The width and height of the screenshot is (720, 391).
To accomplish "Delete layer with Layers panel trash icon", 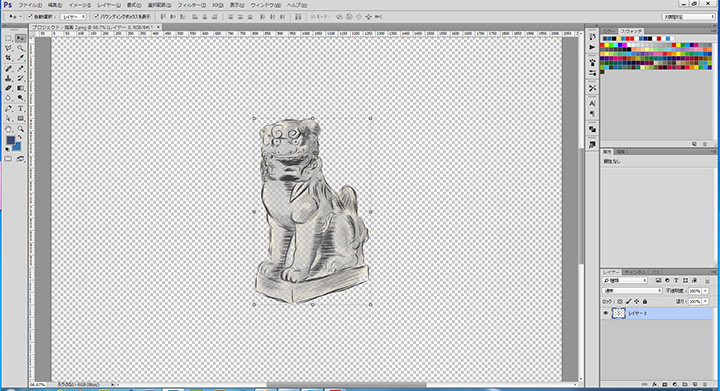I will point(704,384).
